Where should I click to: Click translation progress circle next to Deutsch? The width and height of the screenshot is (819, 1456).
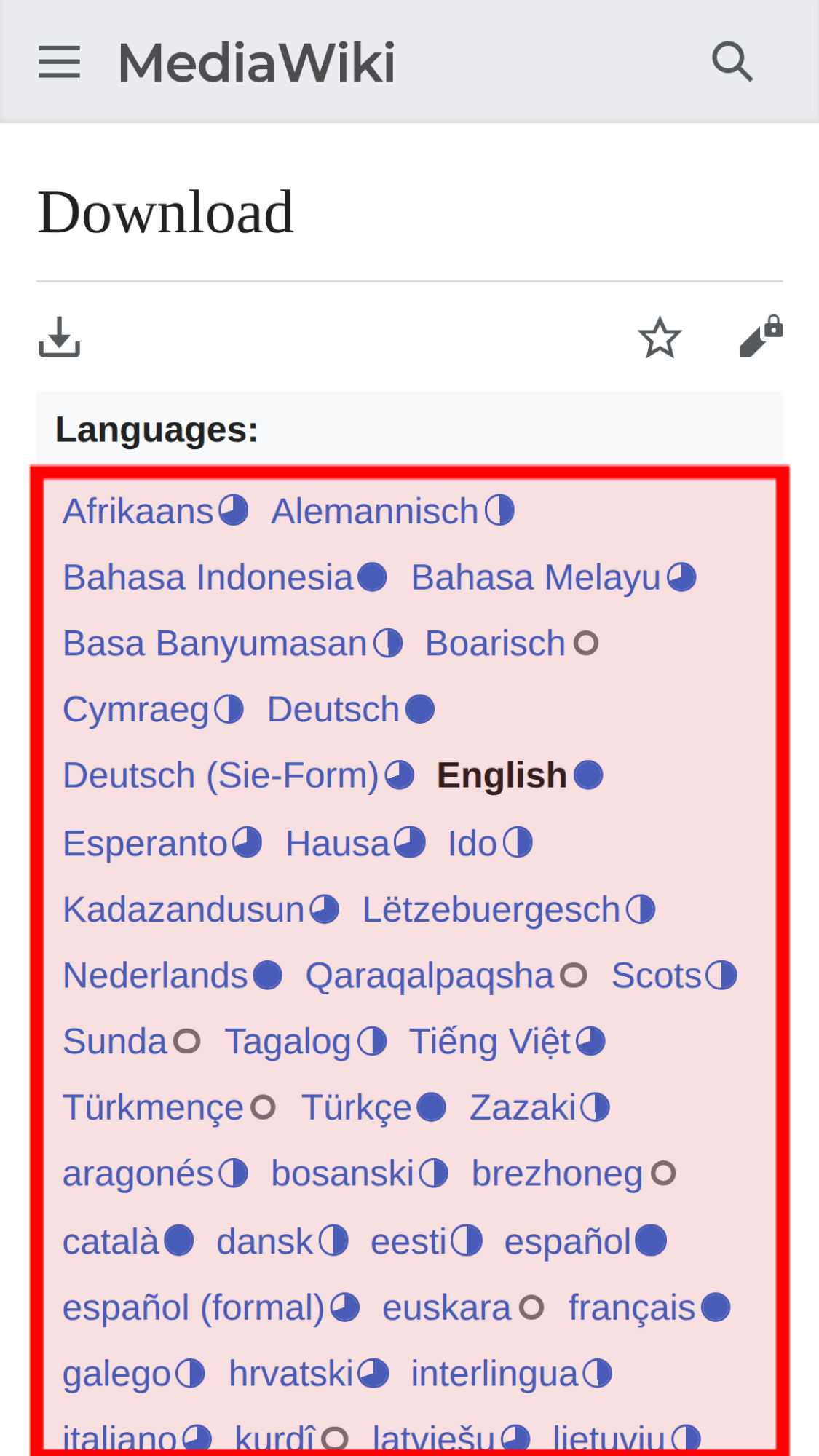(x=420, y=709)
